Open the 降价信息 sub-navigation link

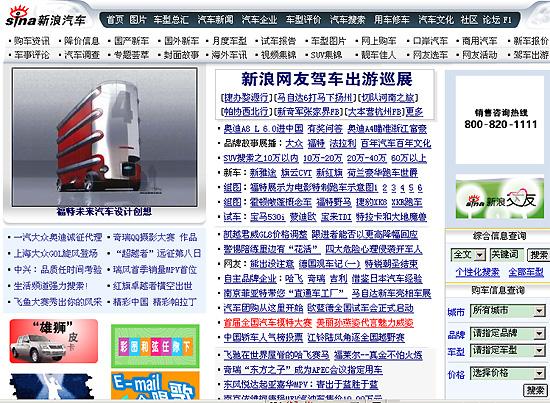(82, 41)
